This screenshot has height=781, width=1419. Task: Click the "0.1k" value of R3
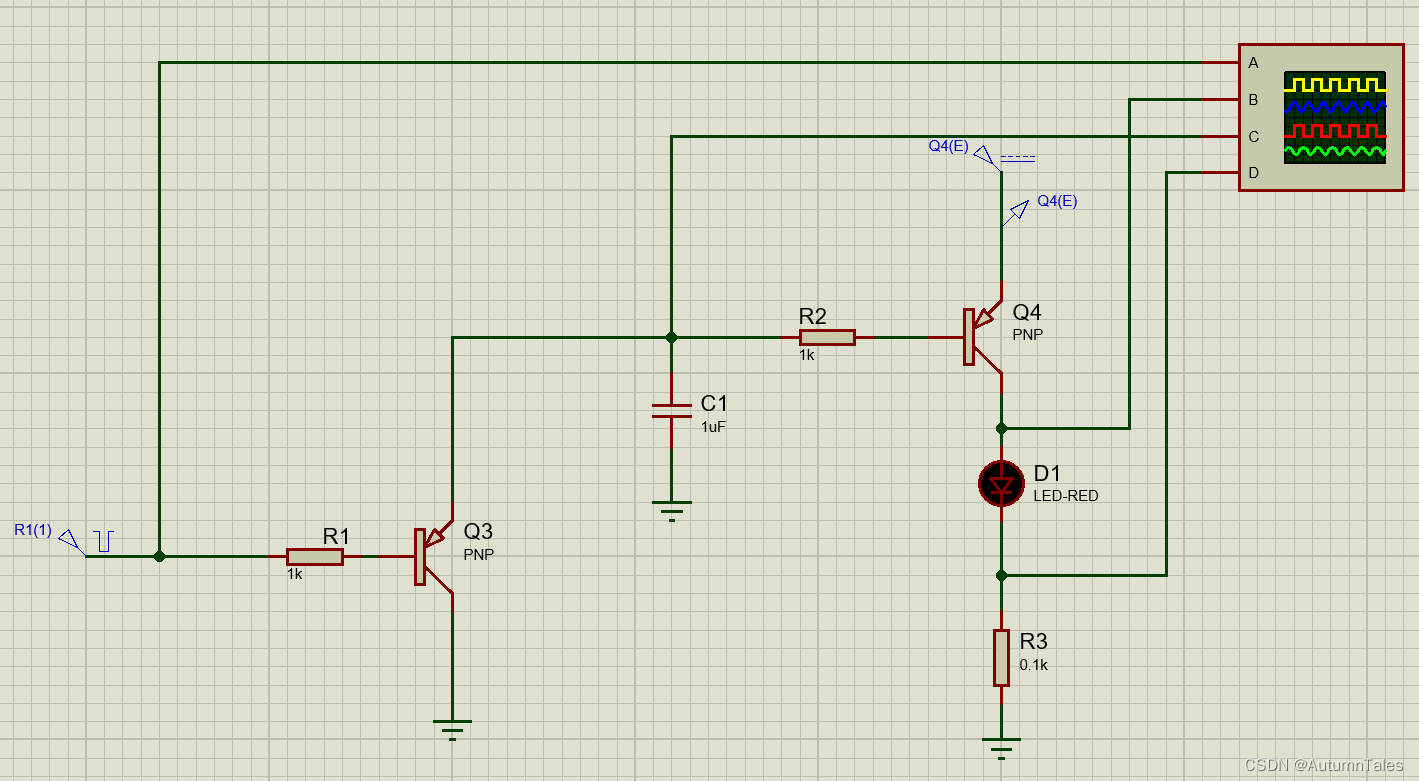coord(1034,665)
